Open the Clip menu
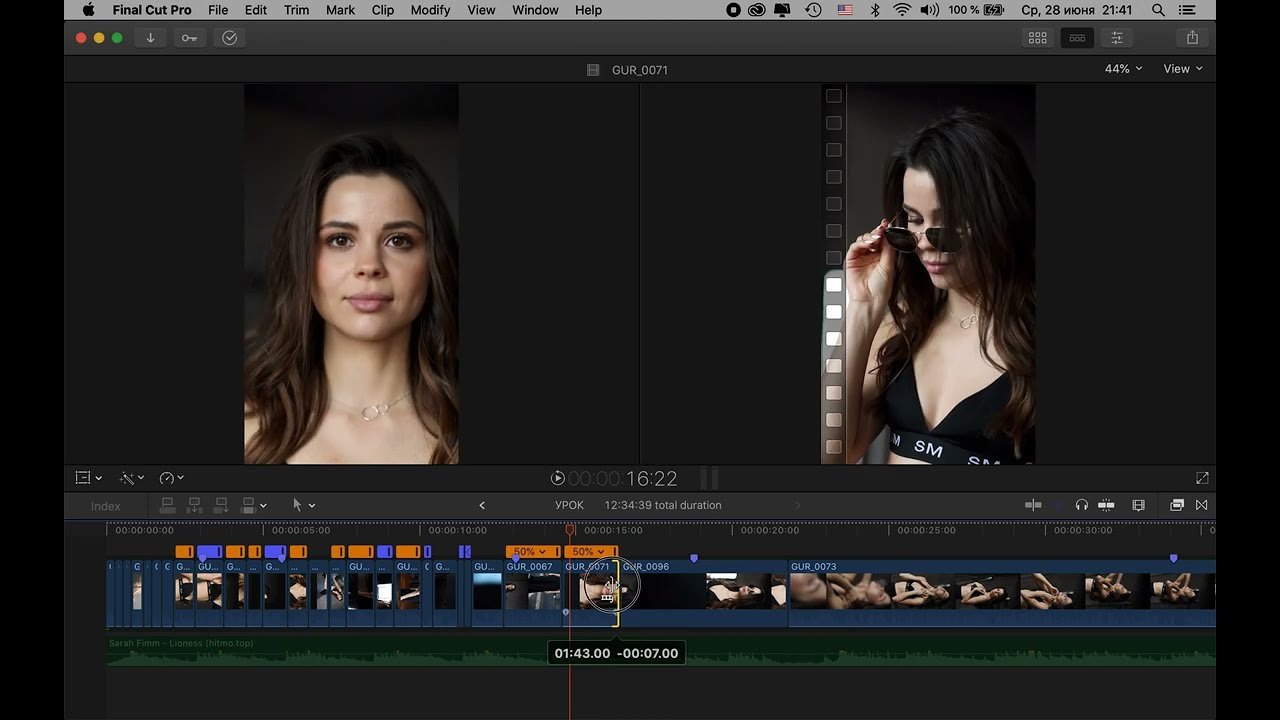This screenshot has height=720, width=1280. (x=382, y=10)
